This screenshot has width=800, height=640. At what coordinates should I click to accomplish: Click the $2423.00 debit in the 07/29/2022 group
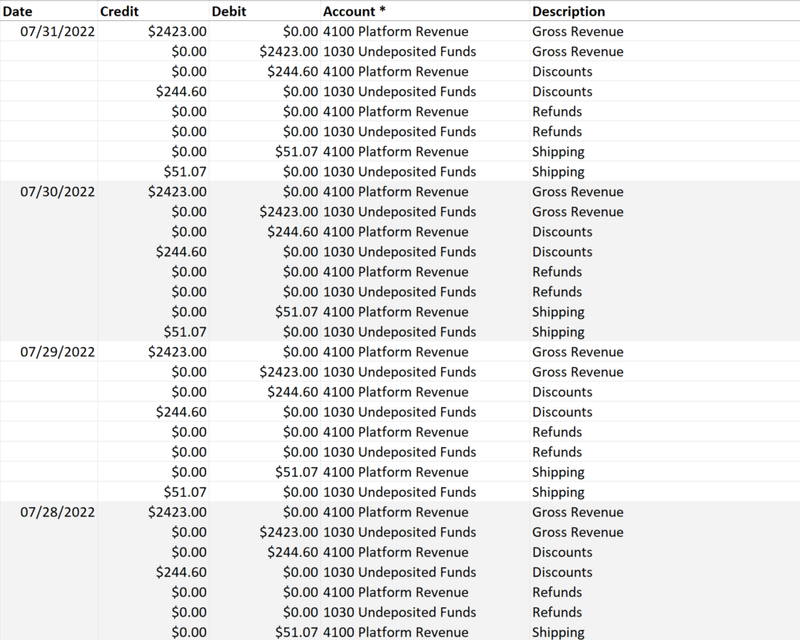[289, 372]
